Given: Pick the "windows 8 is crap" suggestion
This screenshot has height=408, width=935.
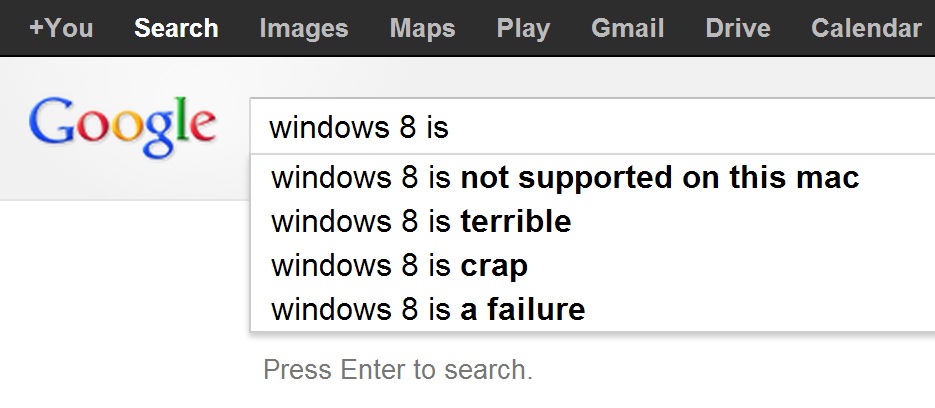Looking at the screenshot, I should coord(399,266).
